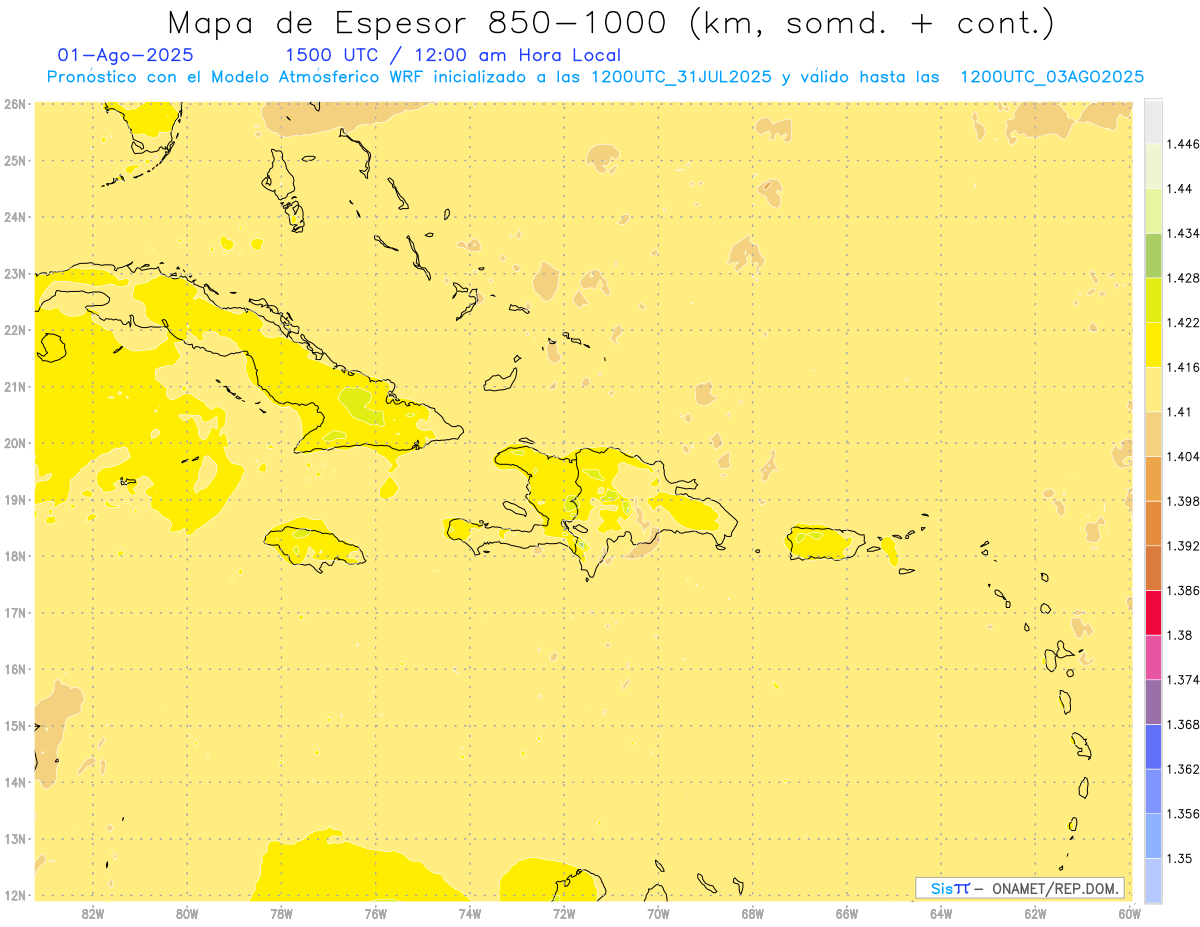Click the '60W' longitude label
Image resolution: width=1200 pixels, height=927 pixels.
1129,914
